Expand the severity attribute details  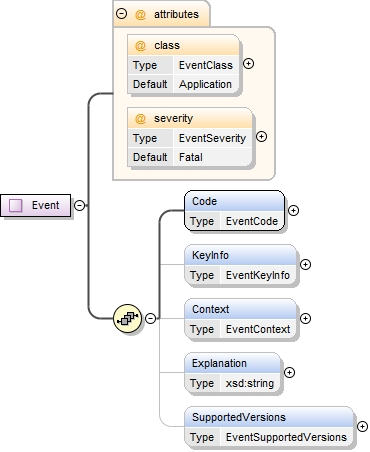[x=261, y=137]
